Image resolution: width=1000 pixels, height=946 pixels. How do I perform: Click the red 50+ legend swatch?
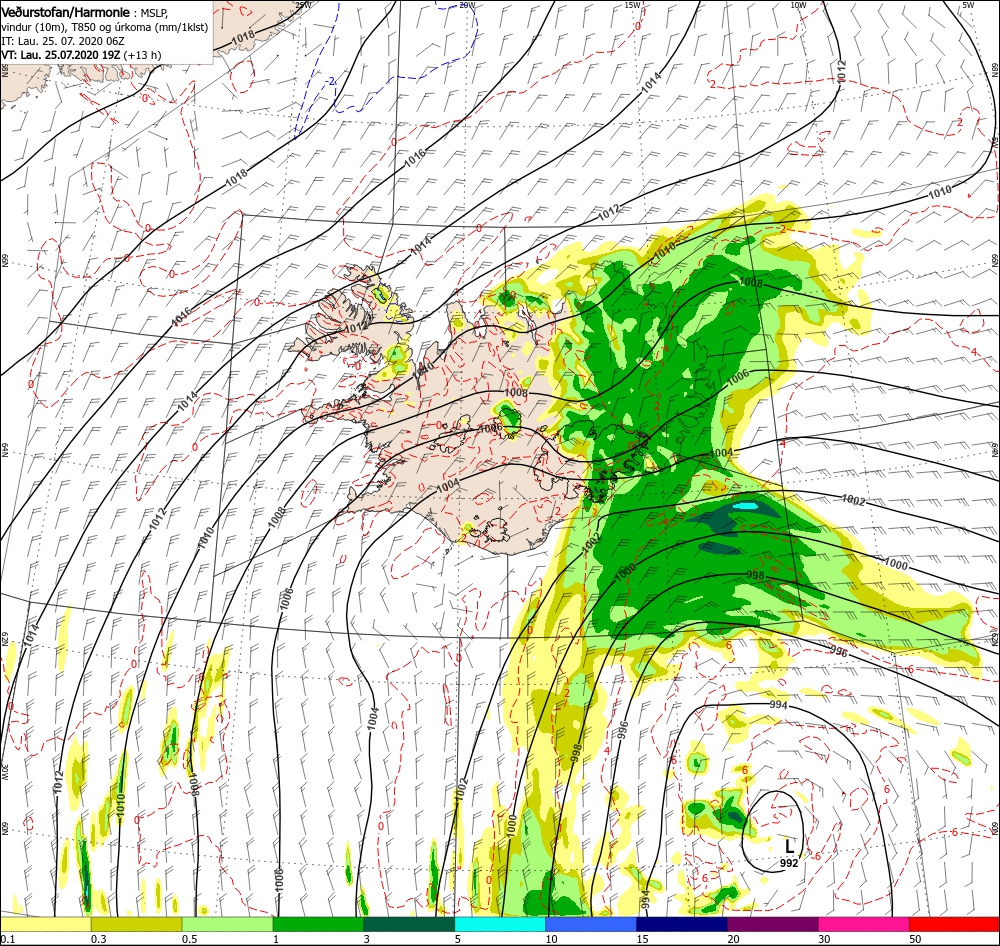click(954, 924)
